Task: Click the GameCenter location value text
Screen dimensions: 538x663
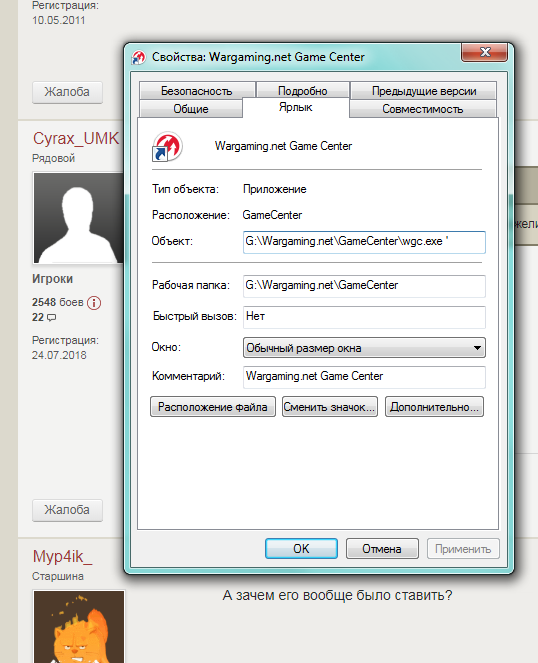Action: [272, 215]
